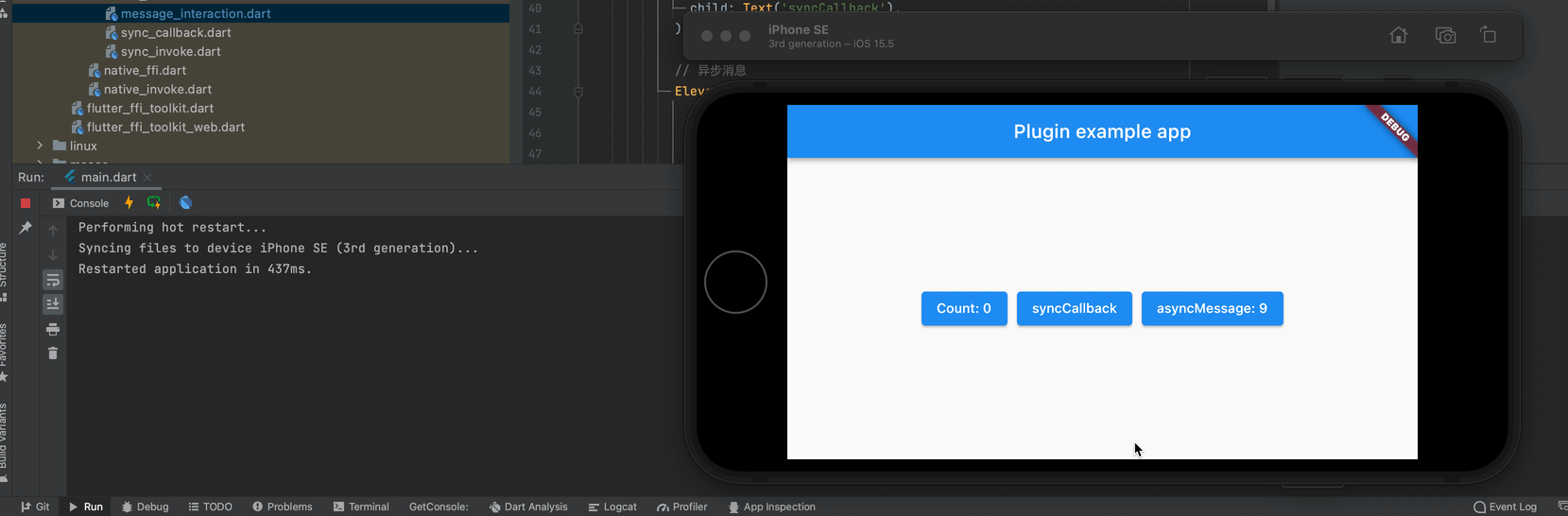Open Flutter DevTools blue icon

tap(186, 203)
